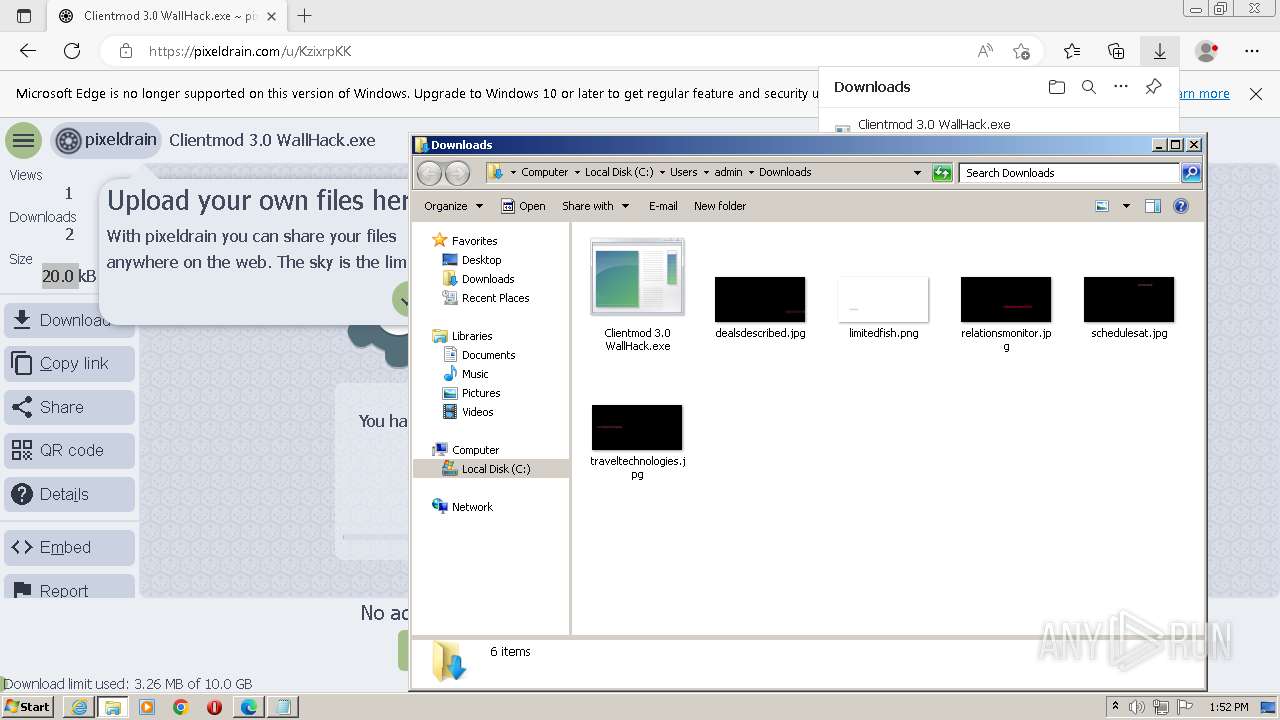Open the QR code option
The image size is (1280, 720).
[x=69, y=451]
